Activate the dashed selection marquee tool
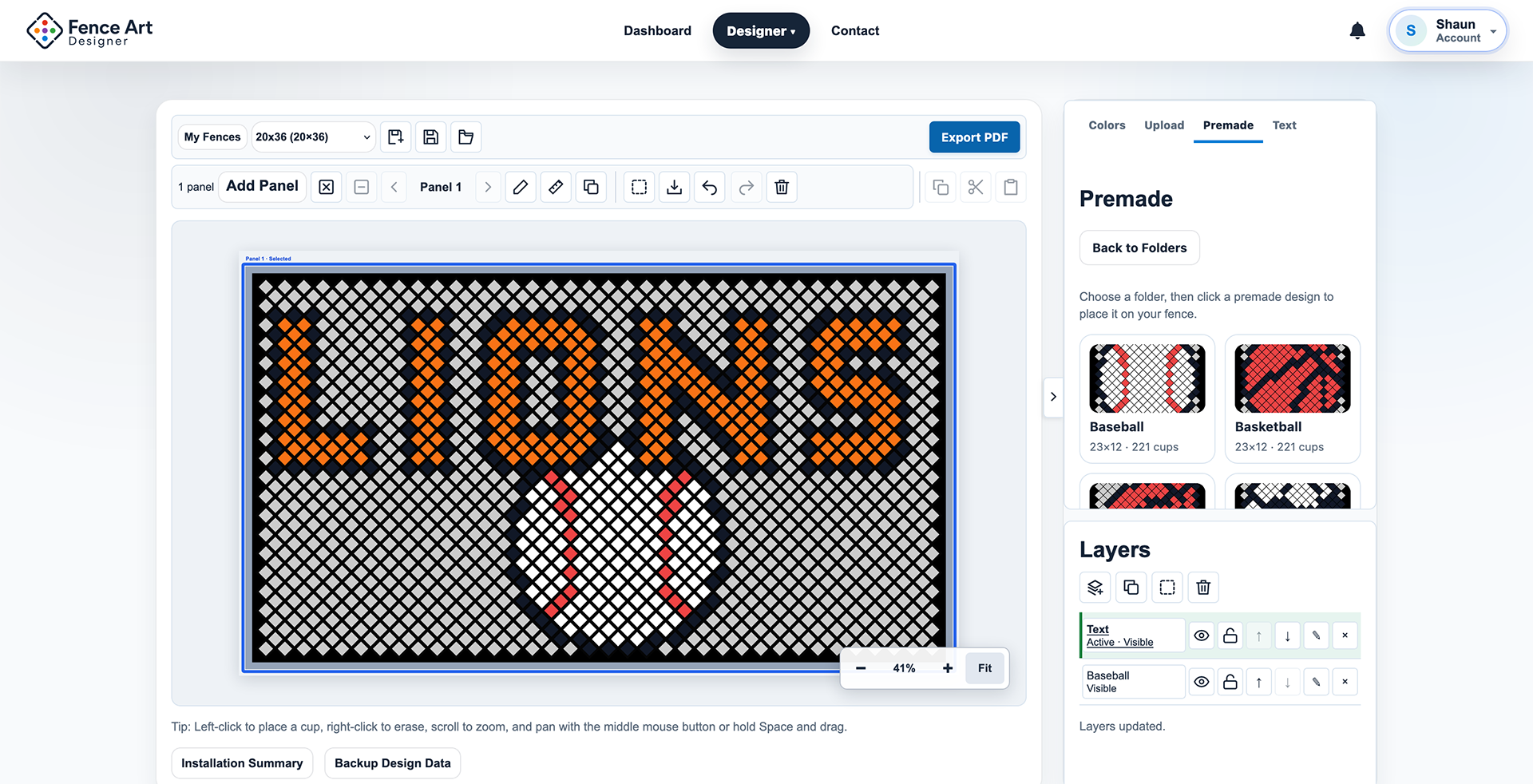 point(640,187)
